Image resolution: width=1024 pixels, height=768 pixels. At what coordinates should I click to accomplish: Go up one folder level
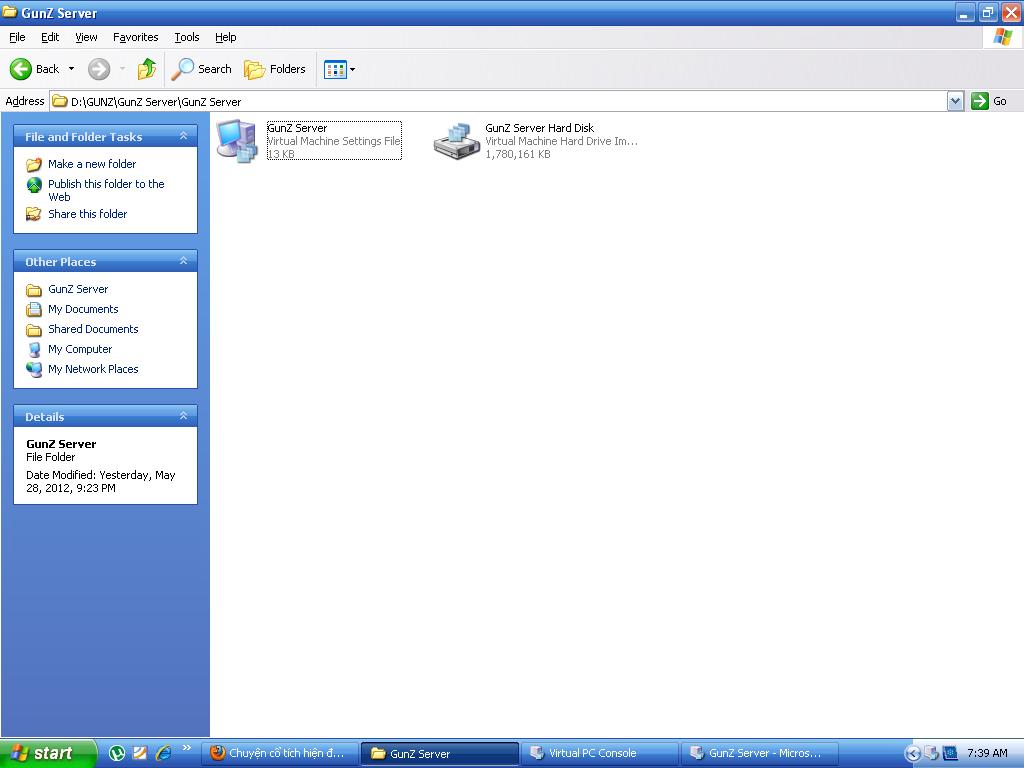point(147,69)
